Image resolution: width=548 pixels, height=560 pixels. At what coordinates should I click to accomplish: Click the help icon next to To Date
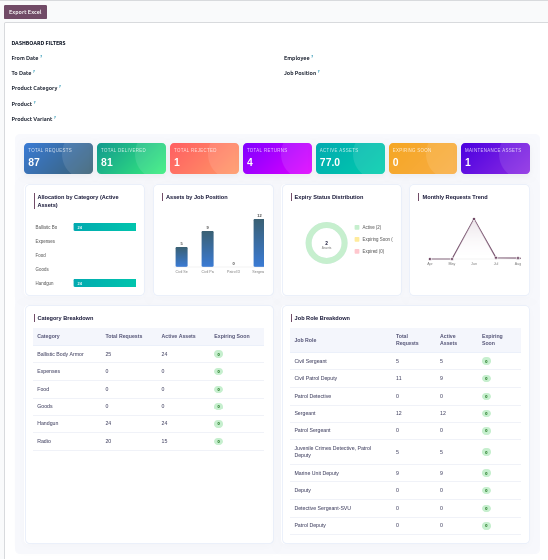34,71
